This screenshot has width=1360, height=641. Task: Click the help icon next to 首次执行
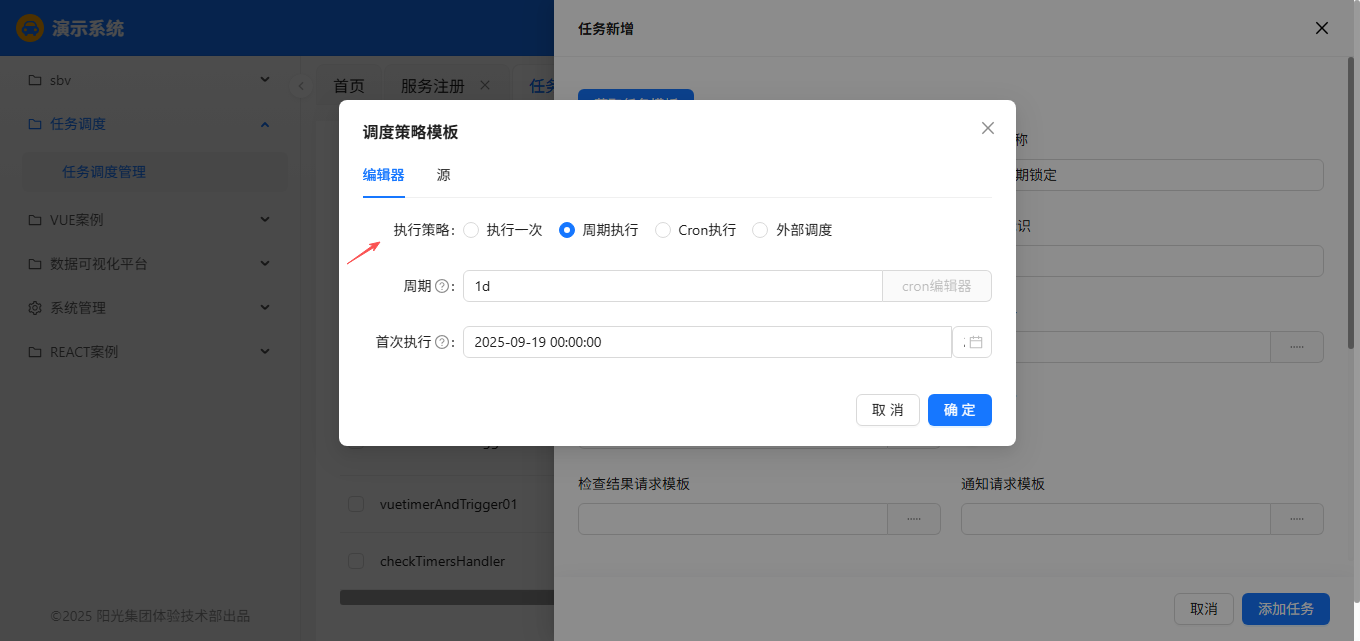[442, 342]
